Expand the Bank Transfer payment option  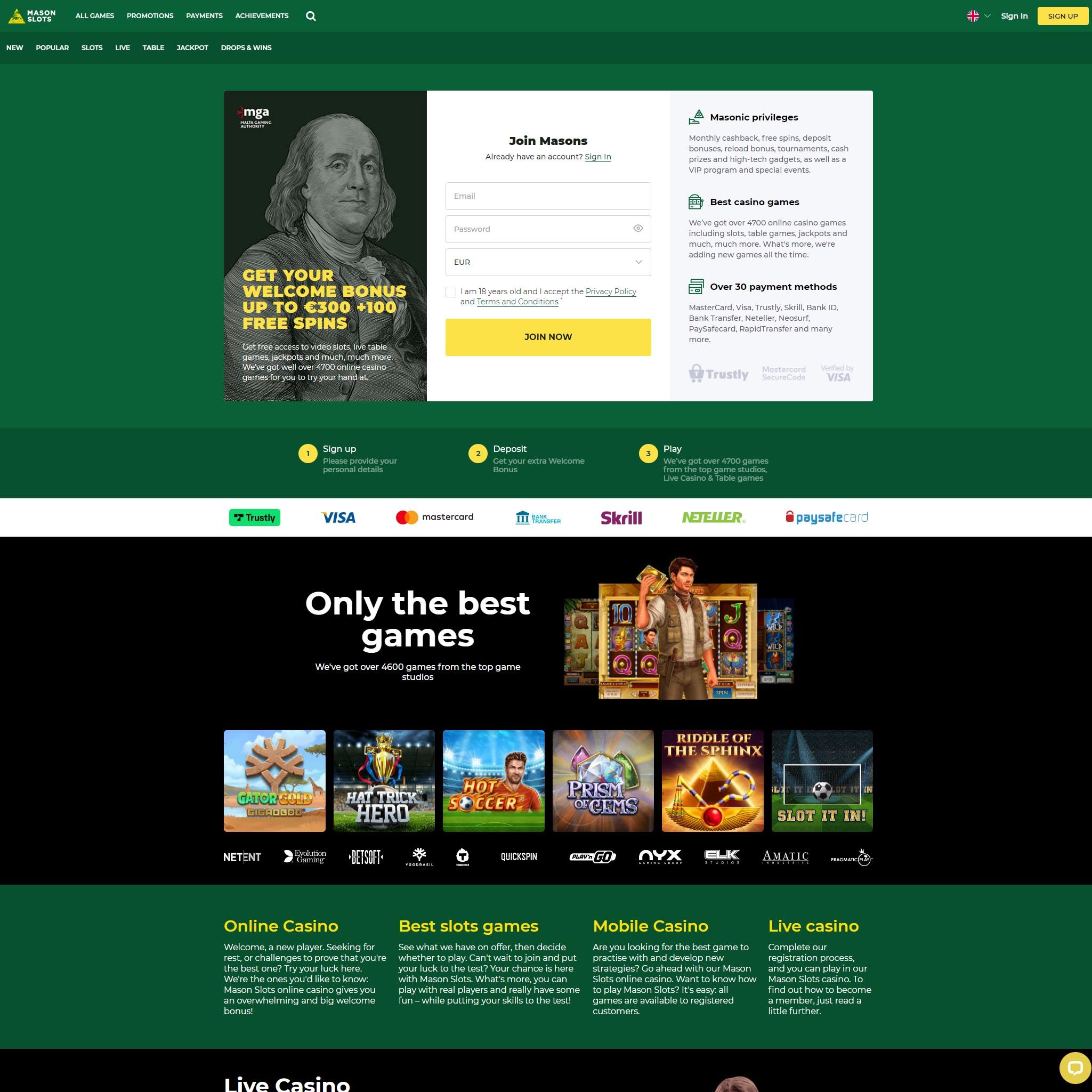[536, 516]
